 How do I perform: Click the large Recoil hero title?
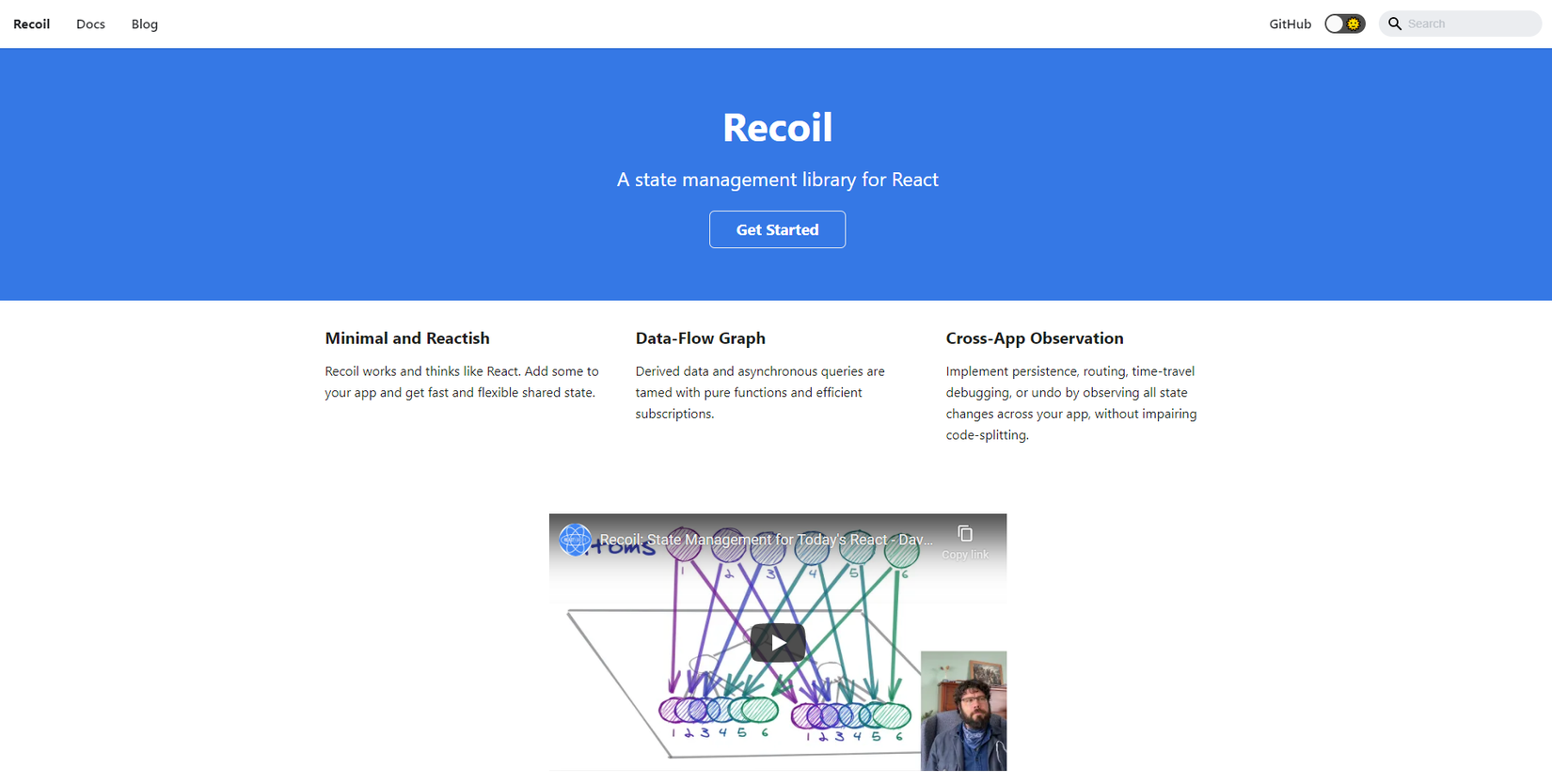click(x=777, y=128)
